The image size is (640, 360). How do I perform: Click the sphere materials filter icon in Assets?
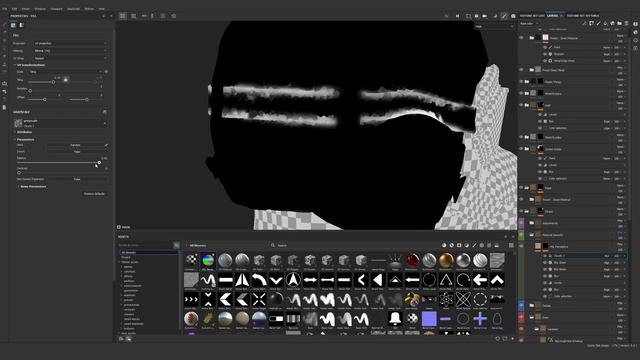[444, 245]
